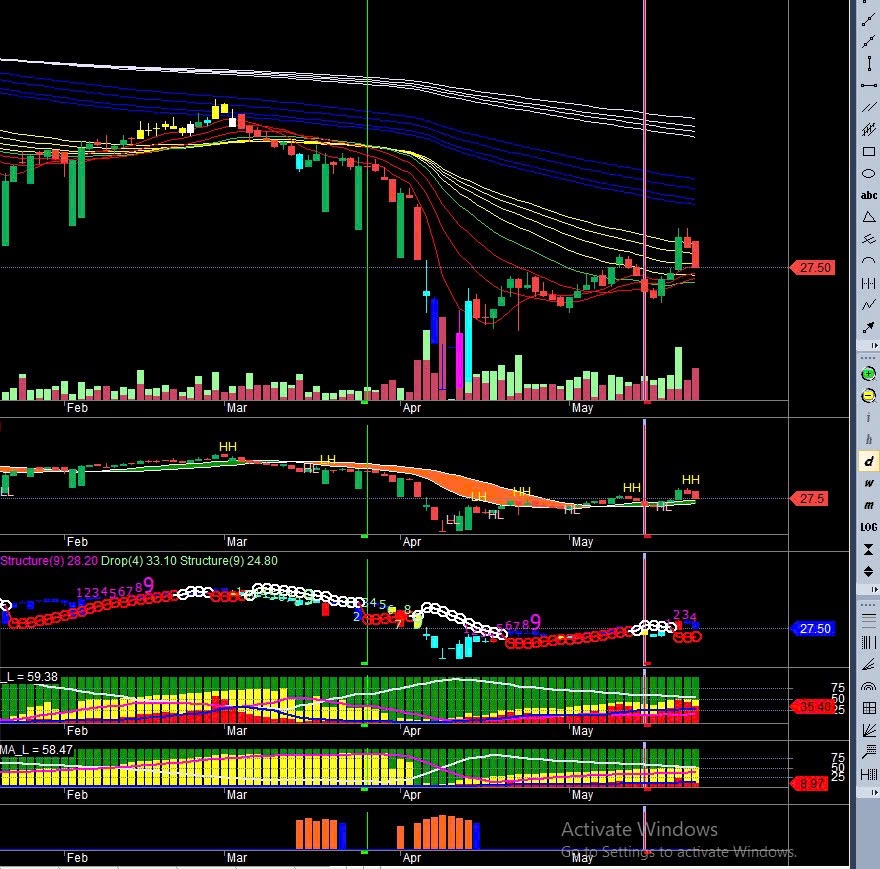Select the Fibonacci Time Zones tool
This screenshot has width=880, height=869.
click(868, 642)
